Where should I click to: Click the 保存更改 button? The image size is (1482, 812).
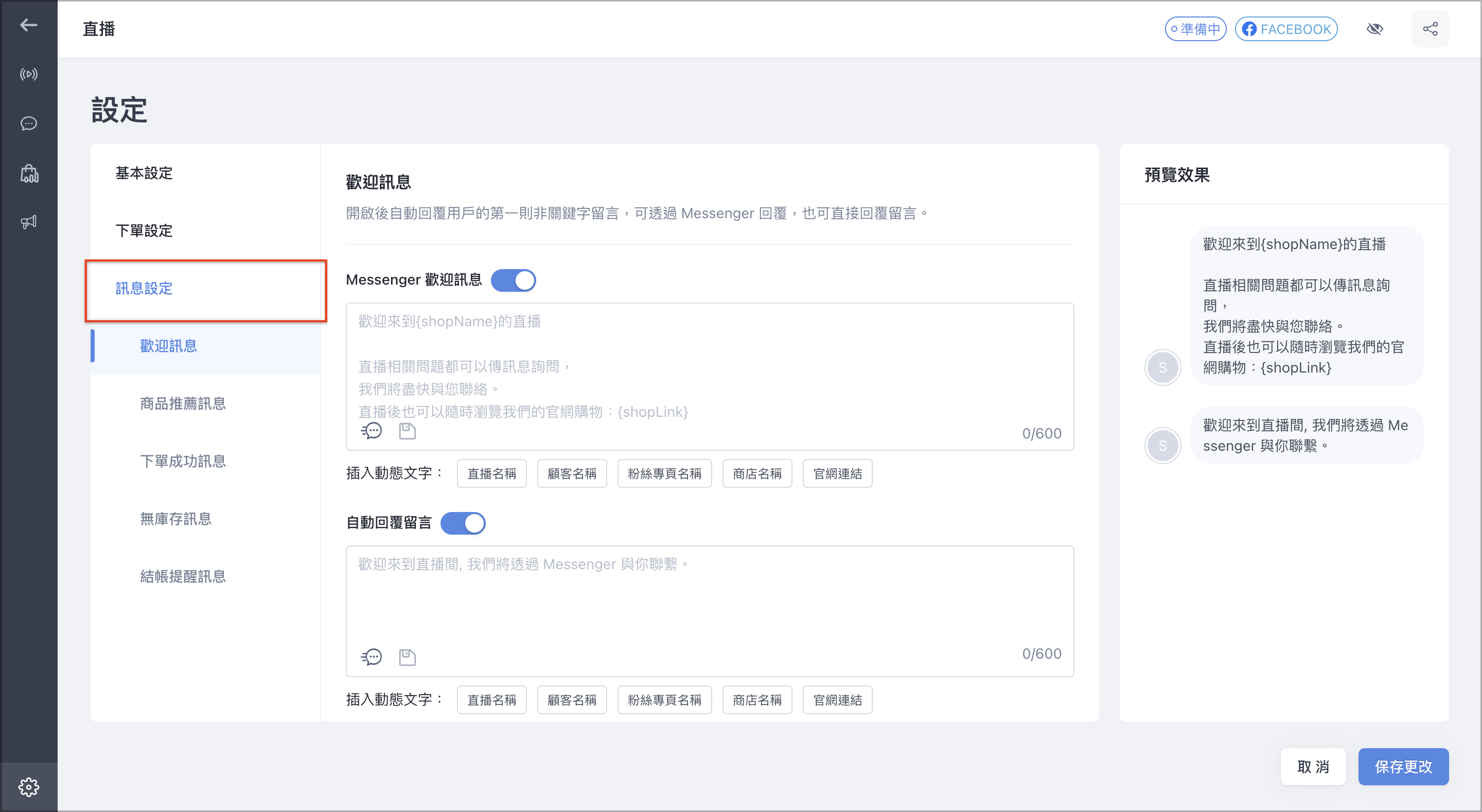[x=1403, y=767]
